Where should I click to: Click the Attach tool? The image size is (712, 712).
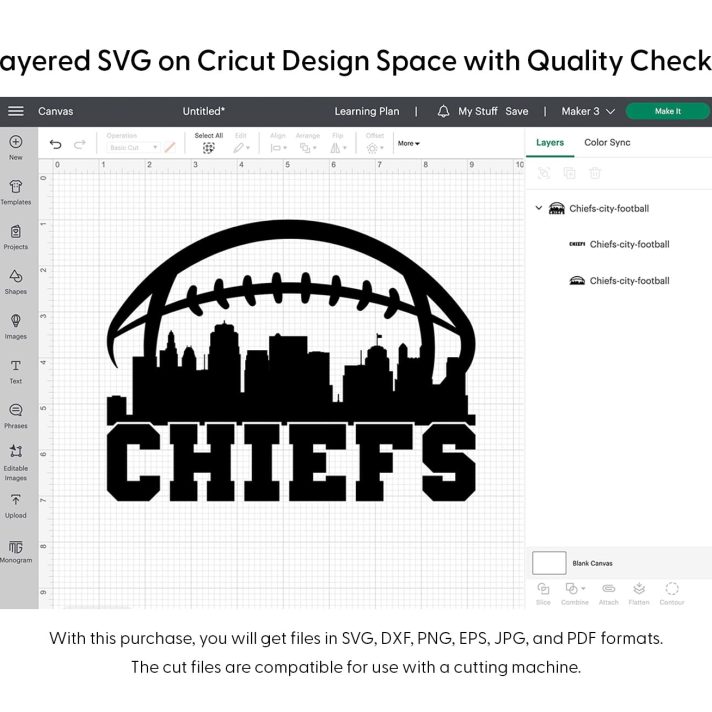[x=608, y=594]
